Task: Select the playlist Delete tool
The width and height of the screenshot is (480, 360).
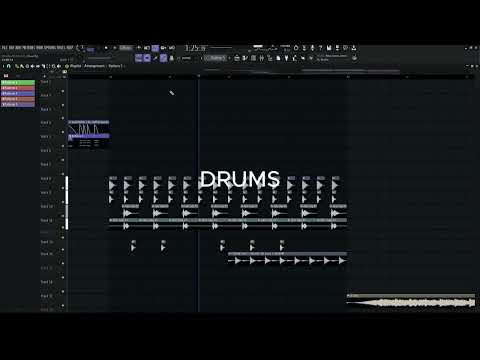Action: [27, 66]
